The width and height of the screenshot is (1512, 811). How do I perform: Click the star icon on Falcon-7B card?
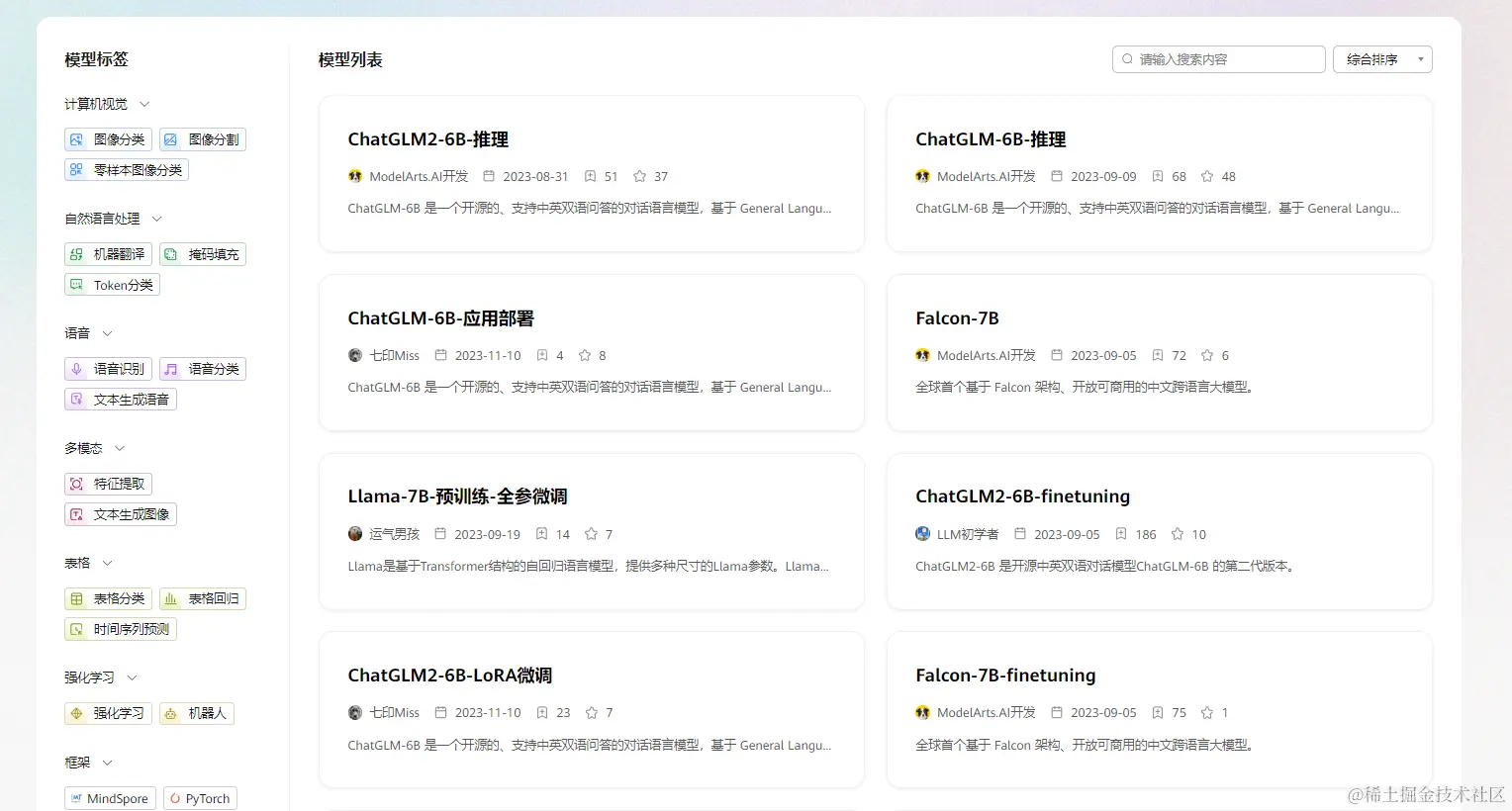click(1207, 355)
